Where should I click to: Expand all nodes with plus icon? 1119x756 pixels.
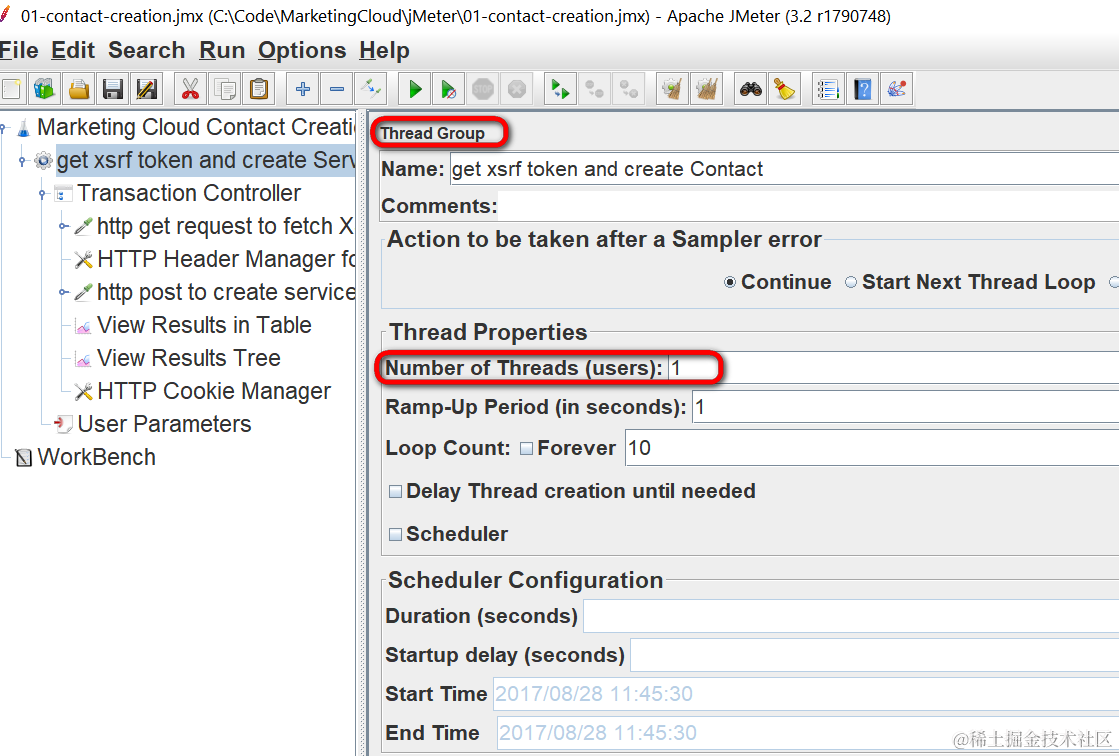[x=303, y=89]
